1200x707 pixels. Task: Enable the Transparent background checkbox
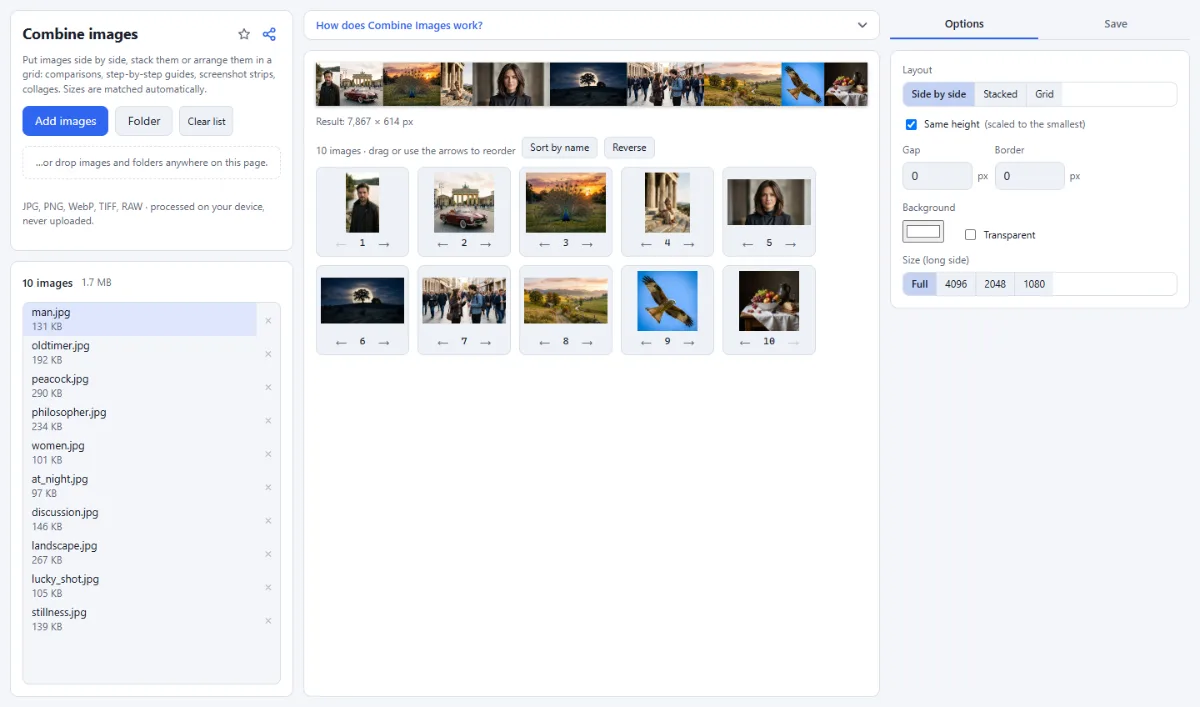(x=970, y=235)
